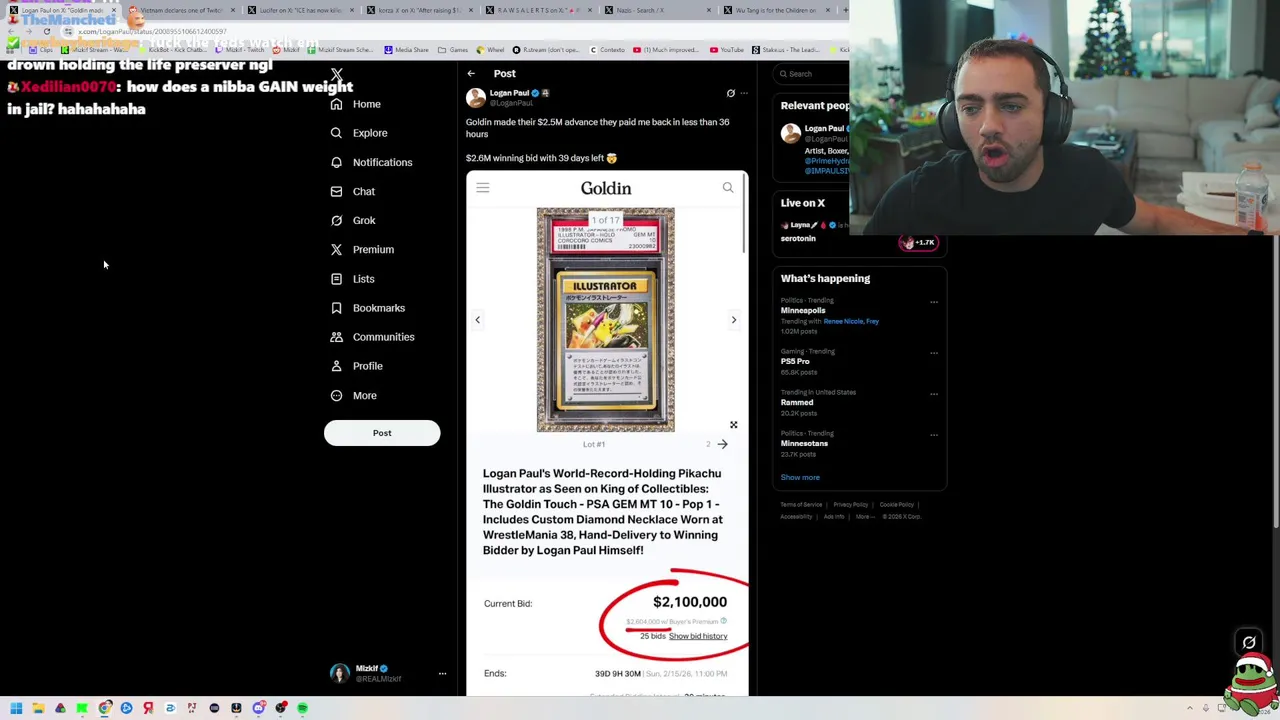This screenshot has height=720, width=1280.
Task: Click the X logo in sidebar
Action: [337, 74]
